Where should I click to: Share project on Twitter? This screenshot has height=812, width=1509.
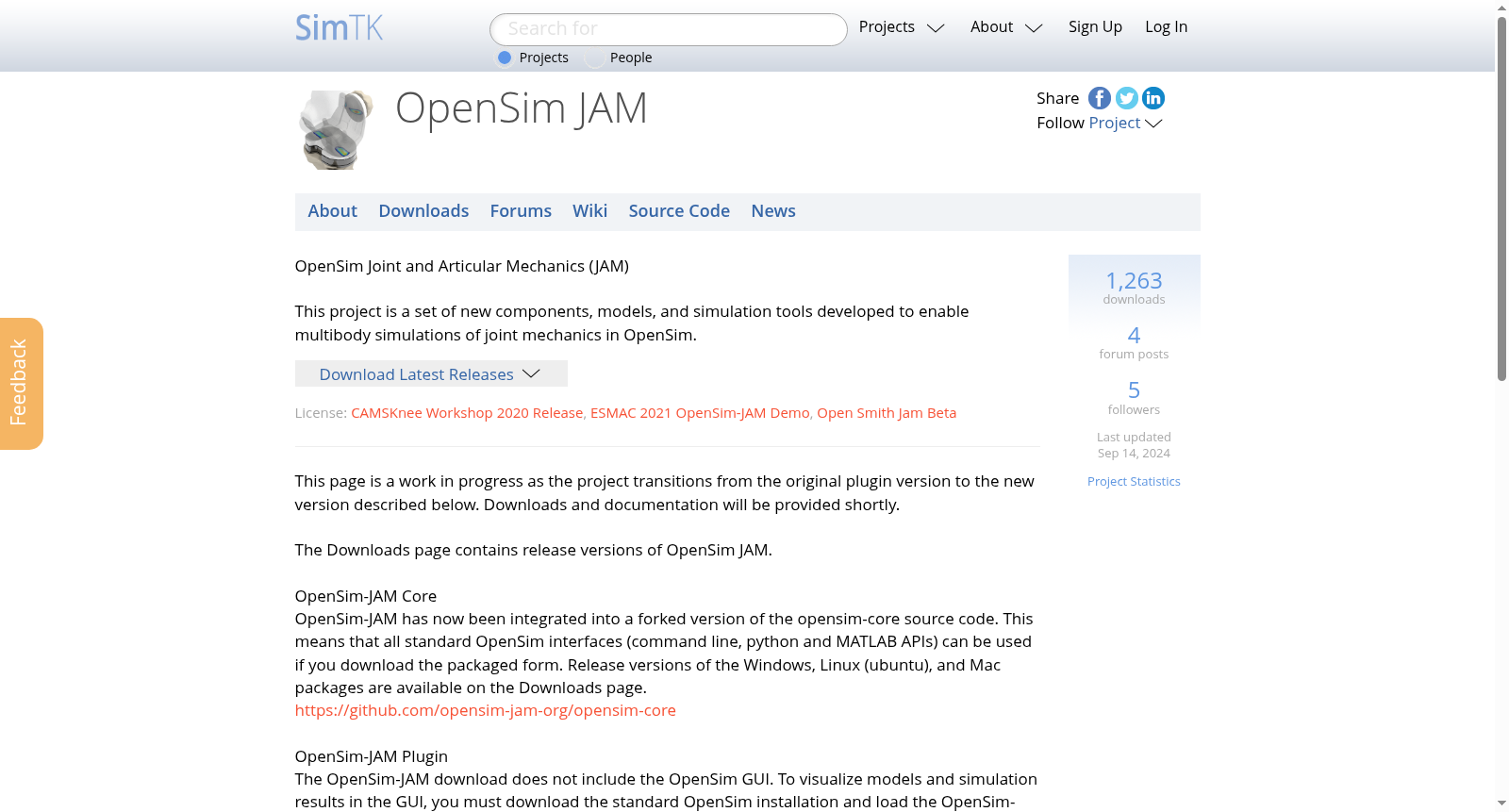pyautogui.click(x=1127, y=98)
